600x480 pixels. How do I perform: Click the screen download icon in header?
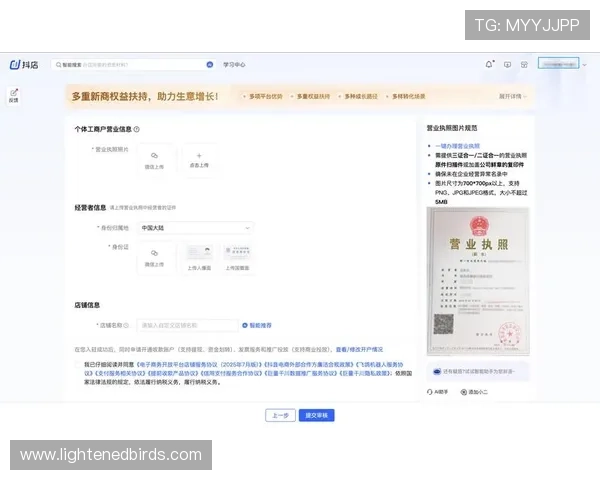(x=507, y=65)
